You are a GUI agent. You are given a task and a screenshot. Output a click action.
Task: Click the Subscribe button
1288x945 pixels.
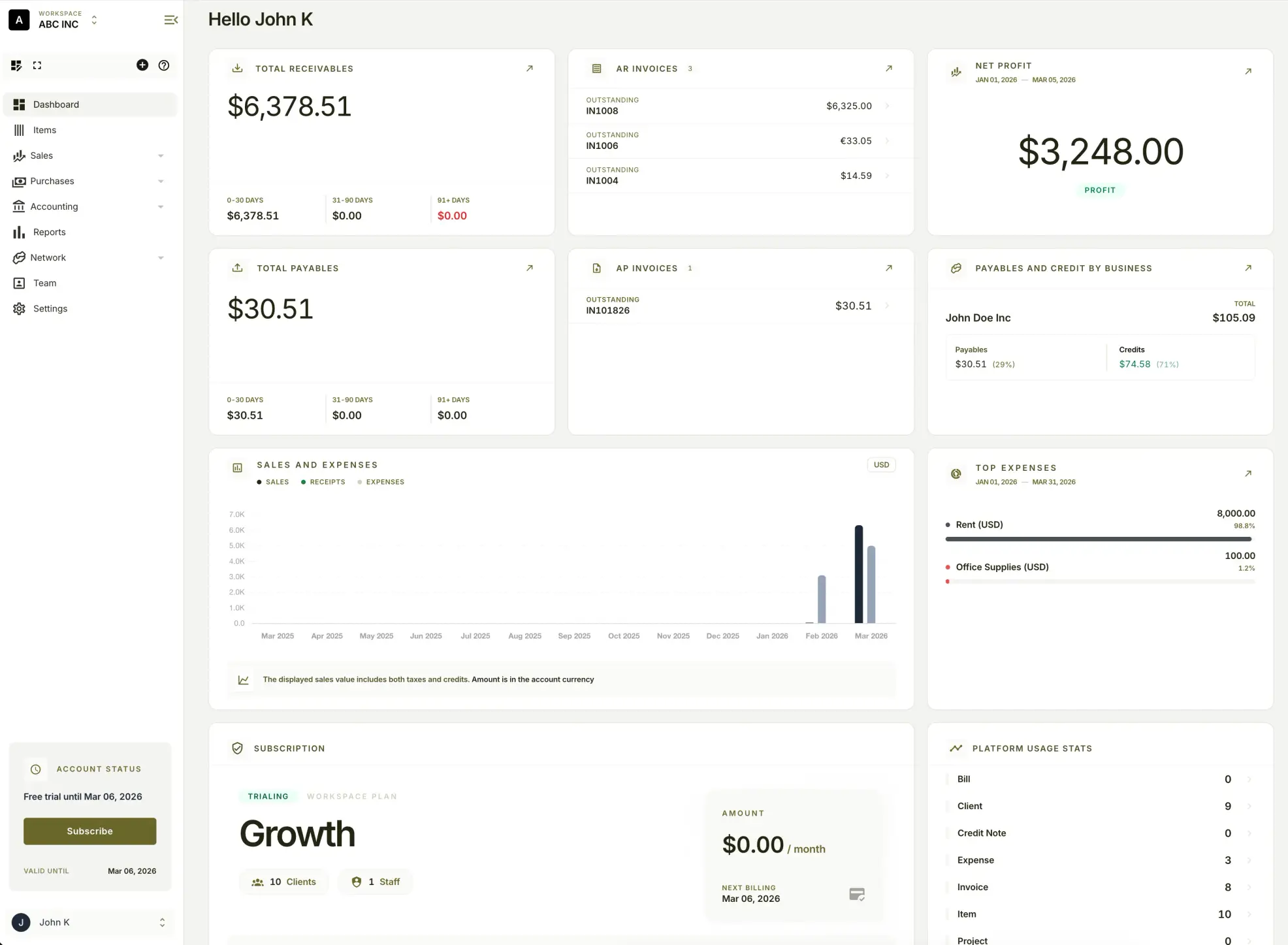tap(89, 831)
